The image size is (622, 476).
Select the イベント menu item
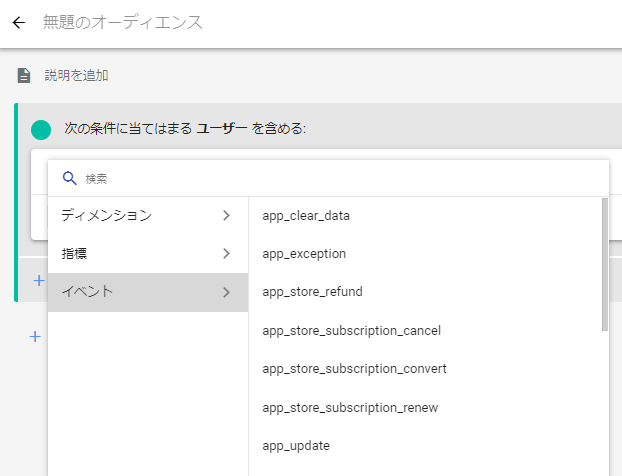click(148, 292)
